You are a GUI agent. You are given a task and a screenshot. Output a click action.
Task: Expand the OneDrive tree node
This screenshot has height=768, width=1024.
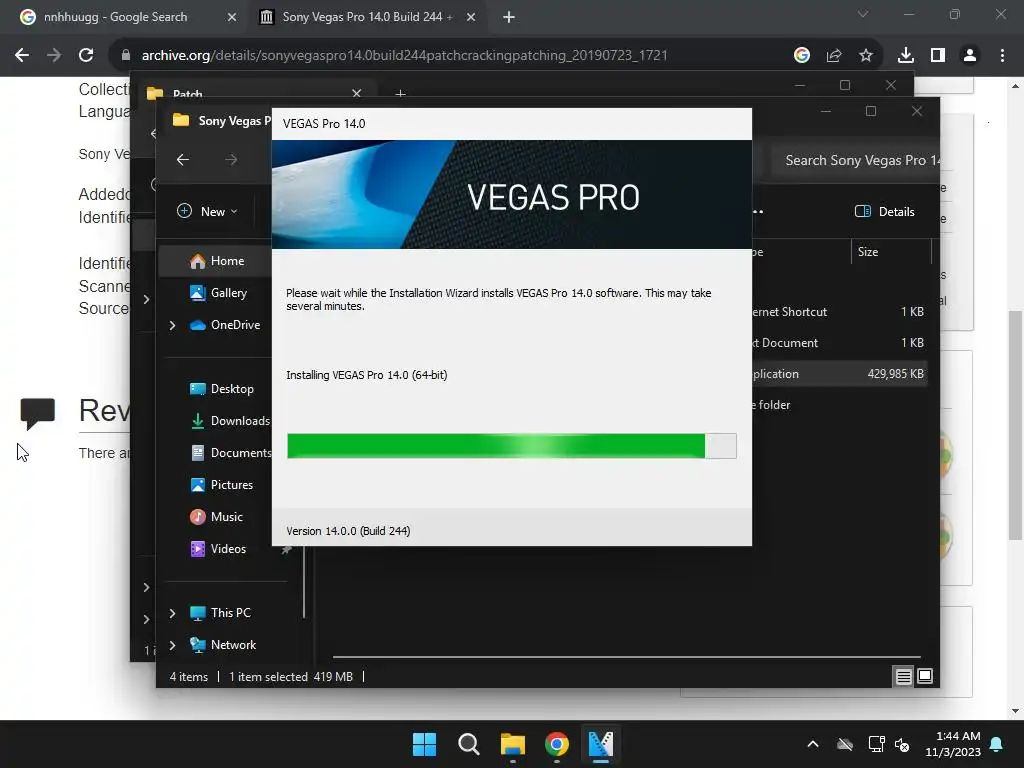click(172, 325)
